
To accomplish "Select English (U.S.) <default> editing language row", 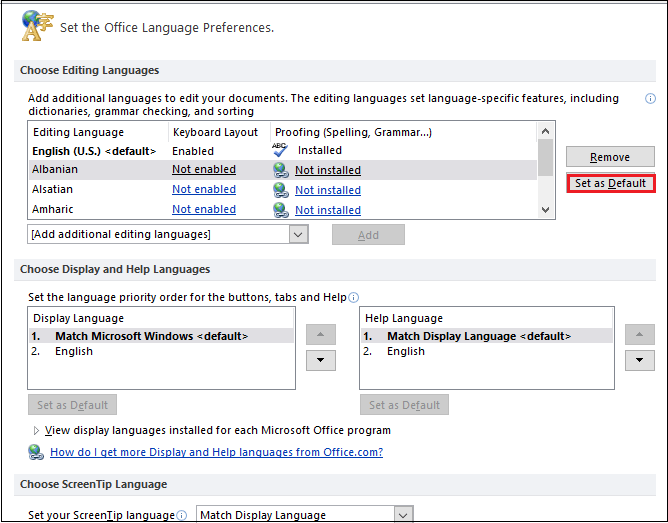I will [x=282, y=151].
